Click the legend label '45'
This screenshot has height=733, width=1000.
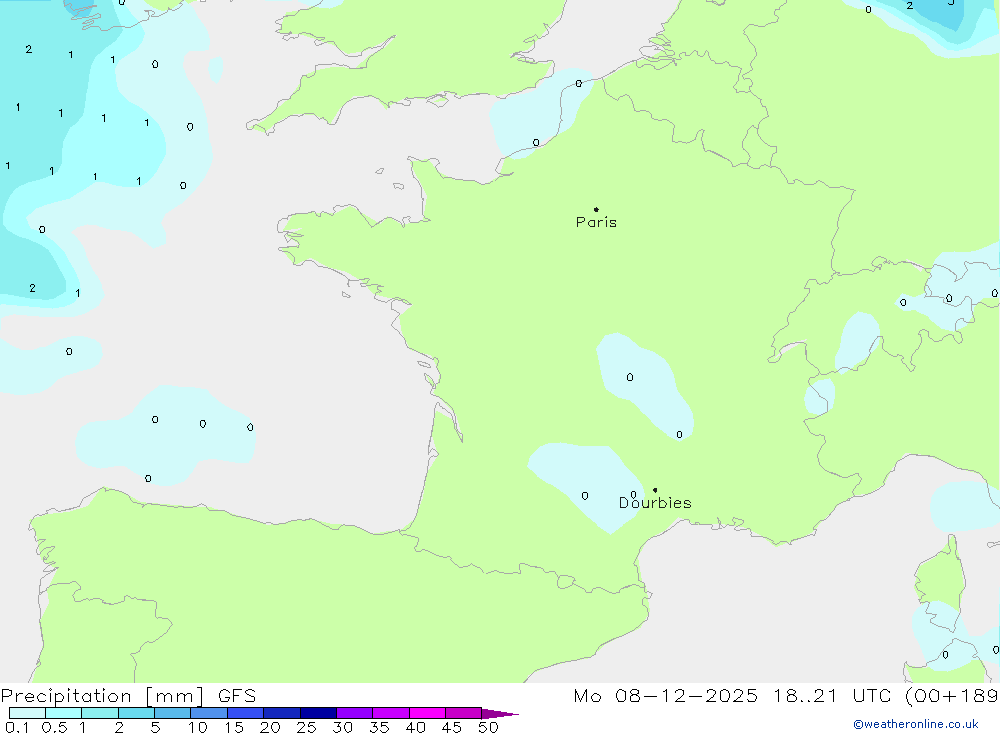pyautogui.click(x=452, y=727)
